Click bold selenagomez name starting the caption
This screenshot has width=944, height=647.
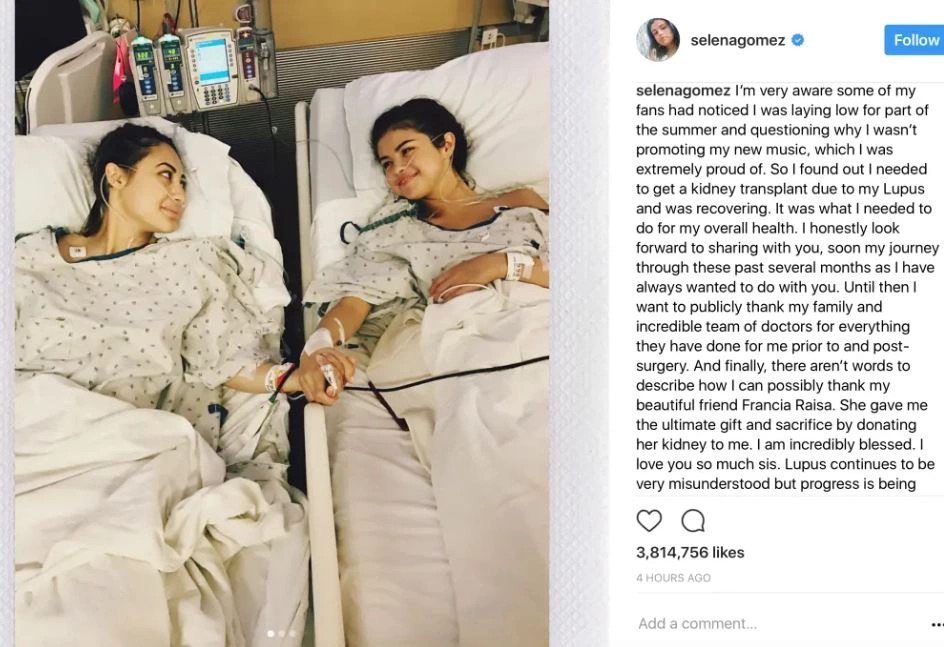[x=683, y=91]
